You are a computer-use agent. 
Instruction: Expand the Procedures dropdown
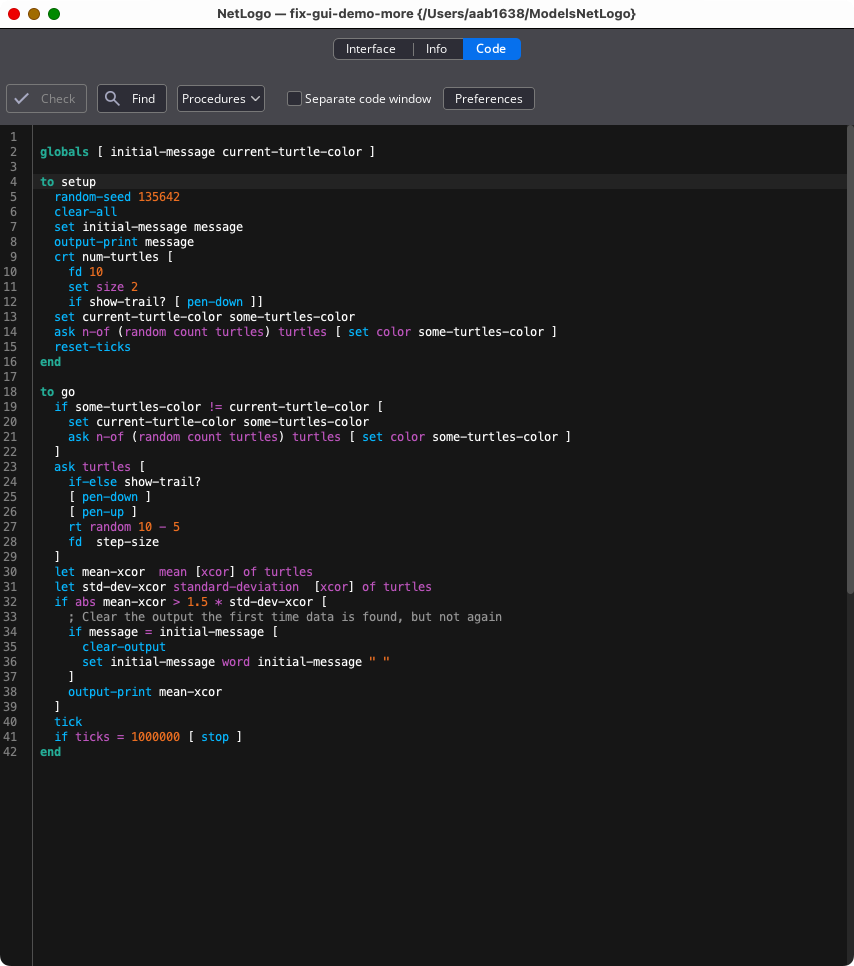[220, 99]
